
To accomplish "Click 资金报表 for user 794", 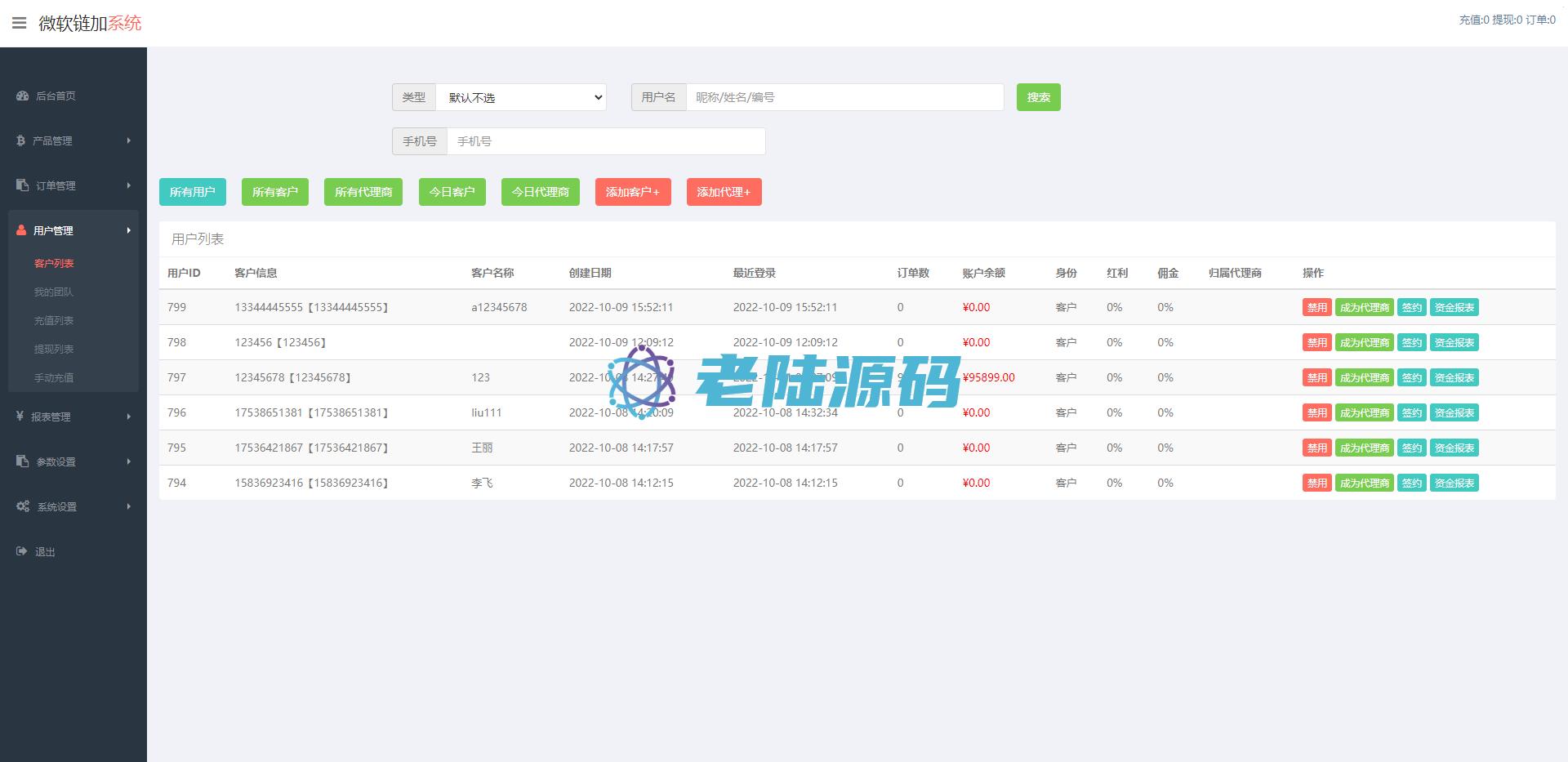I will pyautogui.click(x=1454, y=483).
